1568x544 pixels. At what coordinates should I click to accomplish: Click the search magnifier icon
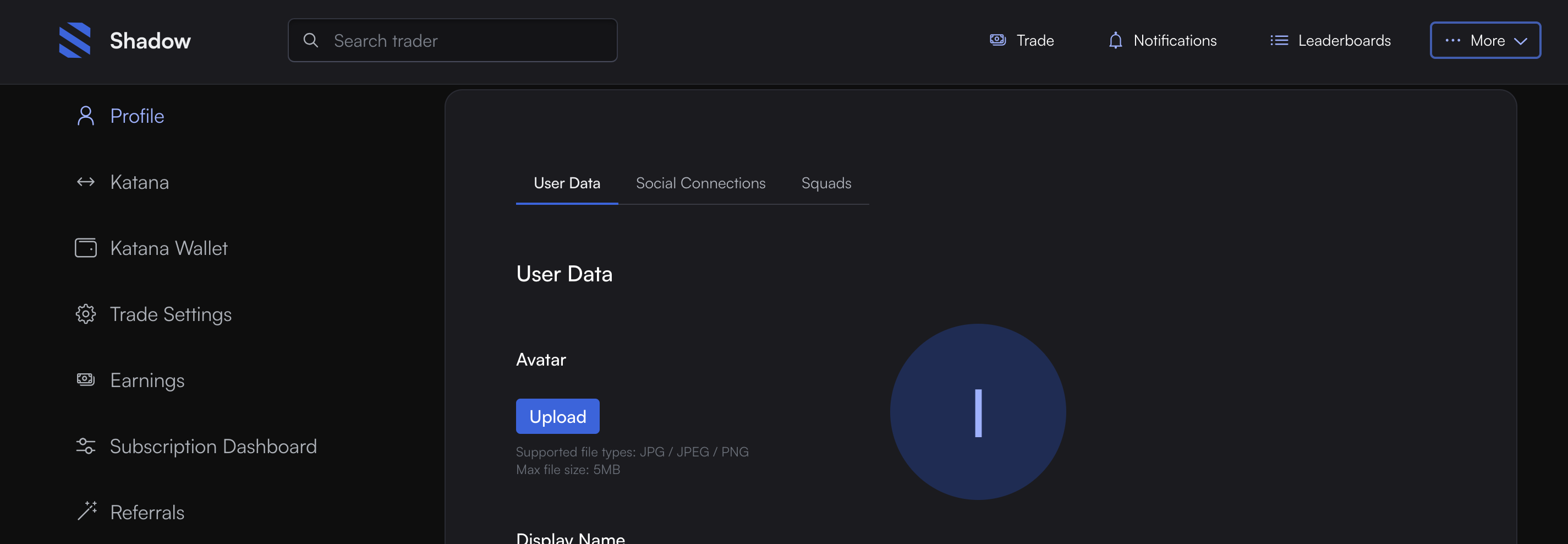pyautogui.click(x=310, y=40)
